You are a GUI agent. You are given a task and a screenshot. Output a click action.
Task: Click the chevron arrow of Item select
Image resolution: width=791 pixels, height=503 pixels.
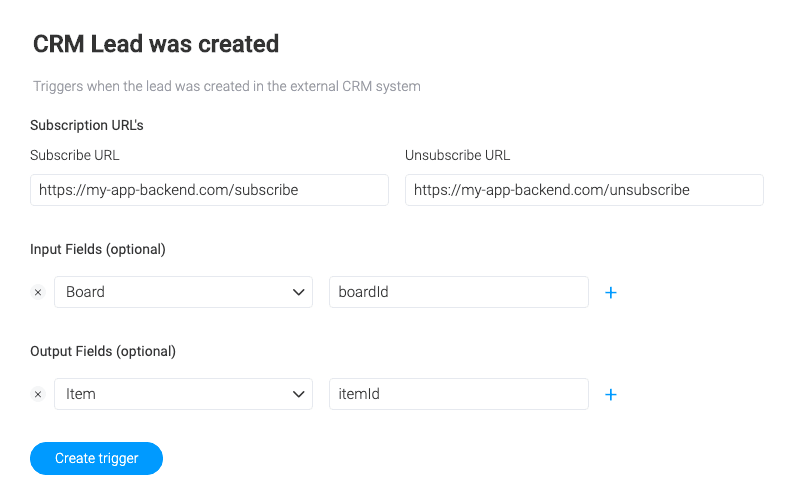pyautogui.click(x=298, y=394)
